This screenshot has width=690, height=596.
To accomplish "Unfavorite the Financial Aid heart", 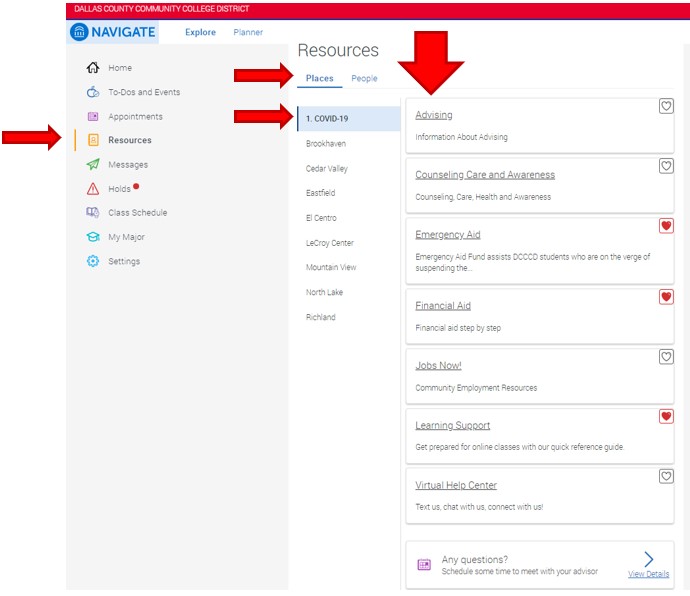I will pos(666,297).
